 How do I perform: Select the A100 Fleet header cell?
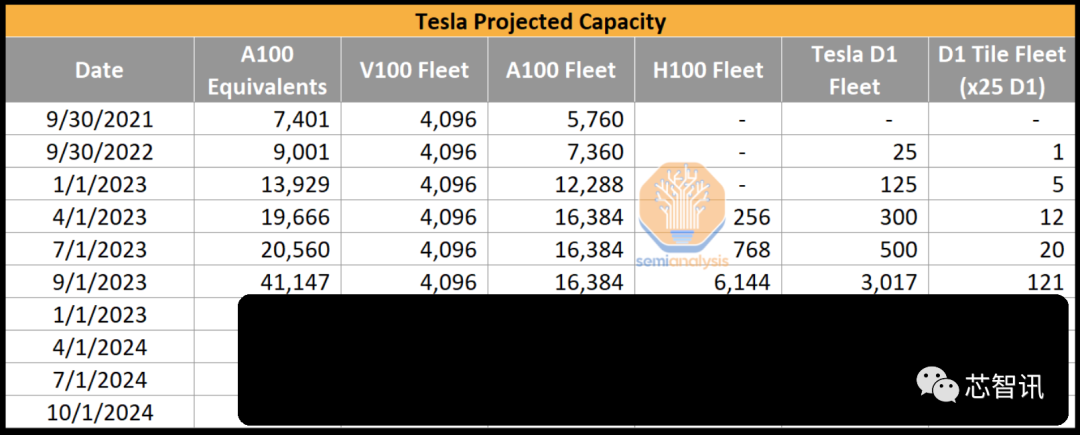tap(561, 70)
